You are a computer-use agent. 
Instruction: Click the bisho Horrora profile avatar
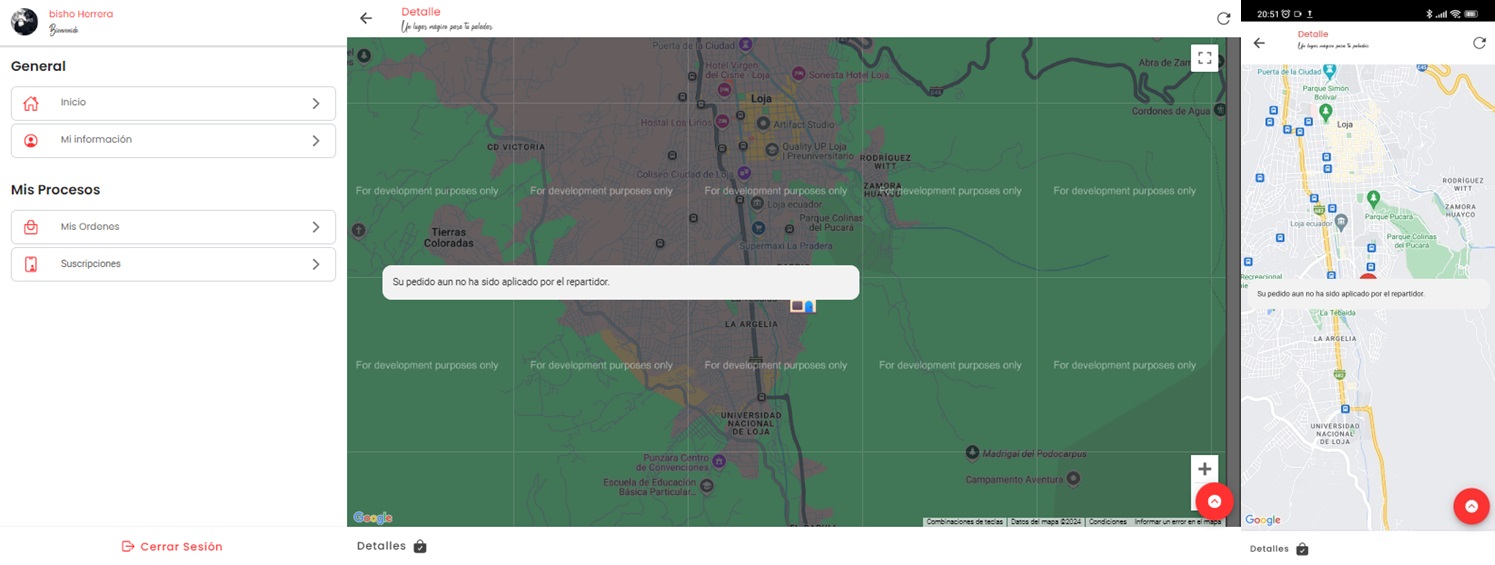pyautogui.click(x=24, y=21)
